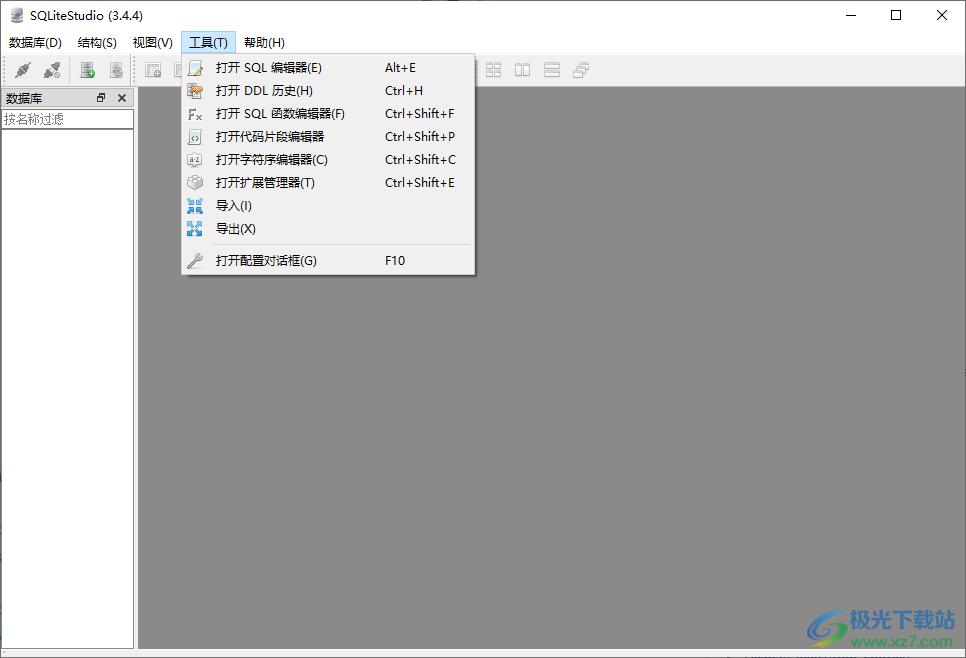Close the 数据库 side panel

pos(121,97)
